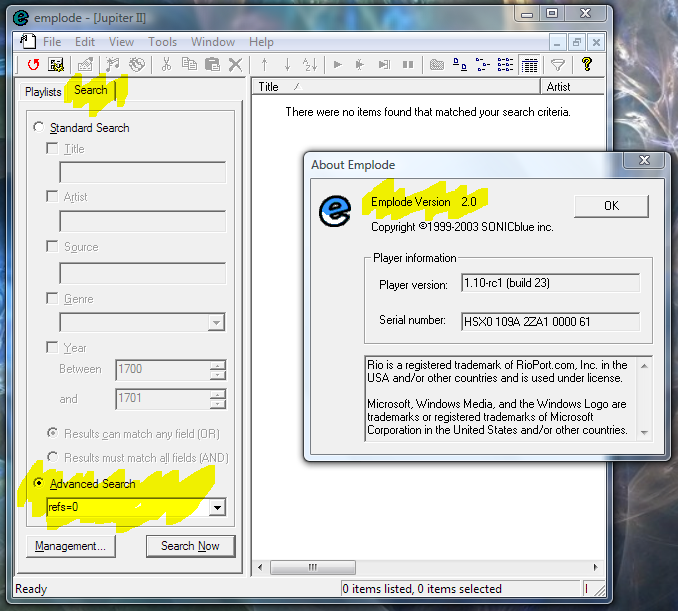Click the configure player toolbar icon
Image resolution: width=678 pixels, height=611 pixels.
click(56, 65)
